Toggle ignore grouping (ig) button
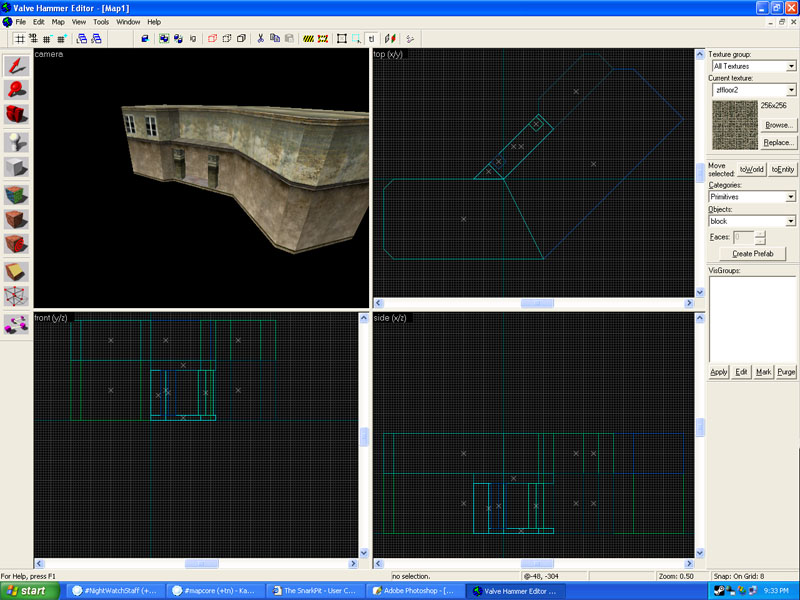800x600 pixels. click(x=193, y=39)
